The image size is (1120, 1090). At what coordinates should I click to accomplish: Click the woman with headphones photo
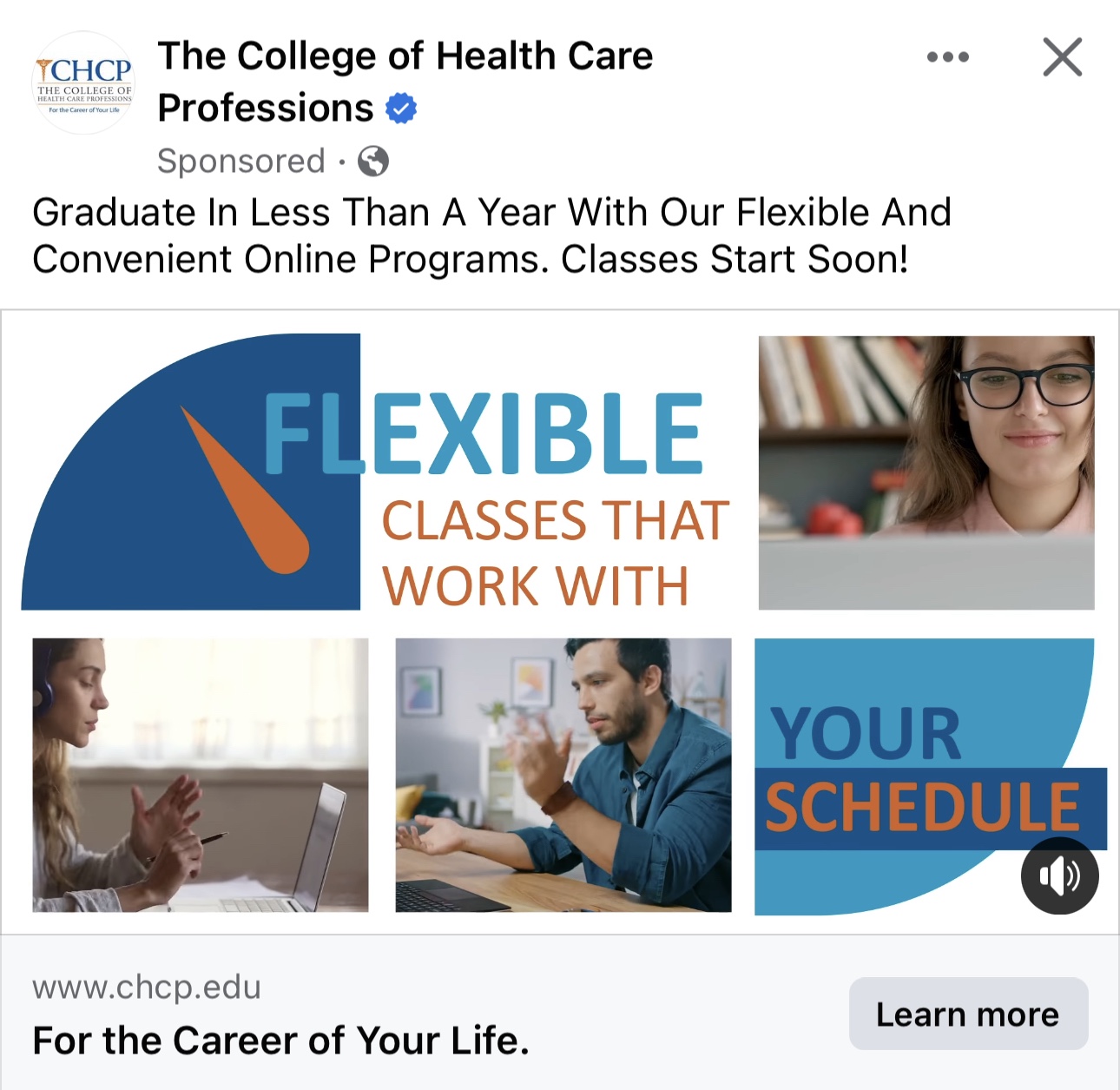click(x=200, y=775)
